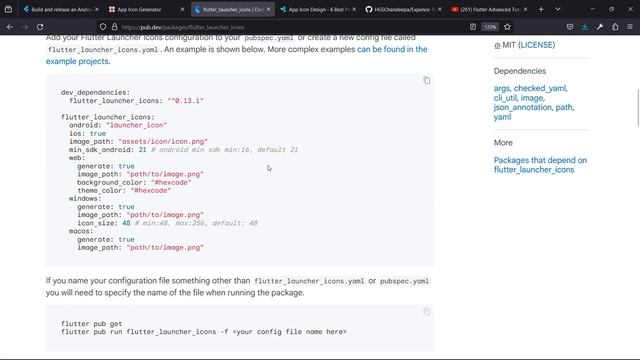Image resolution: width=640 pixels, height=360 pixels.
Task: Open the cli_util dependency link
Action: [x=505, y=98]
